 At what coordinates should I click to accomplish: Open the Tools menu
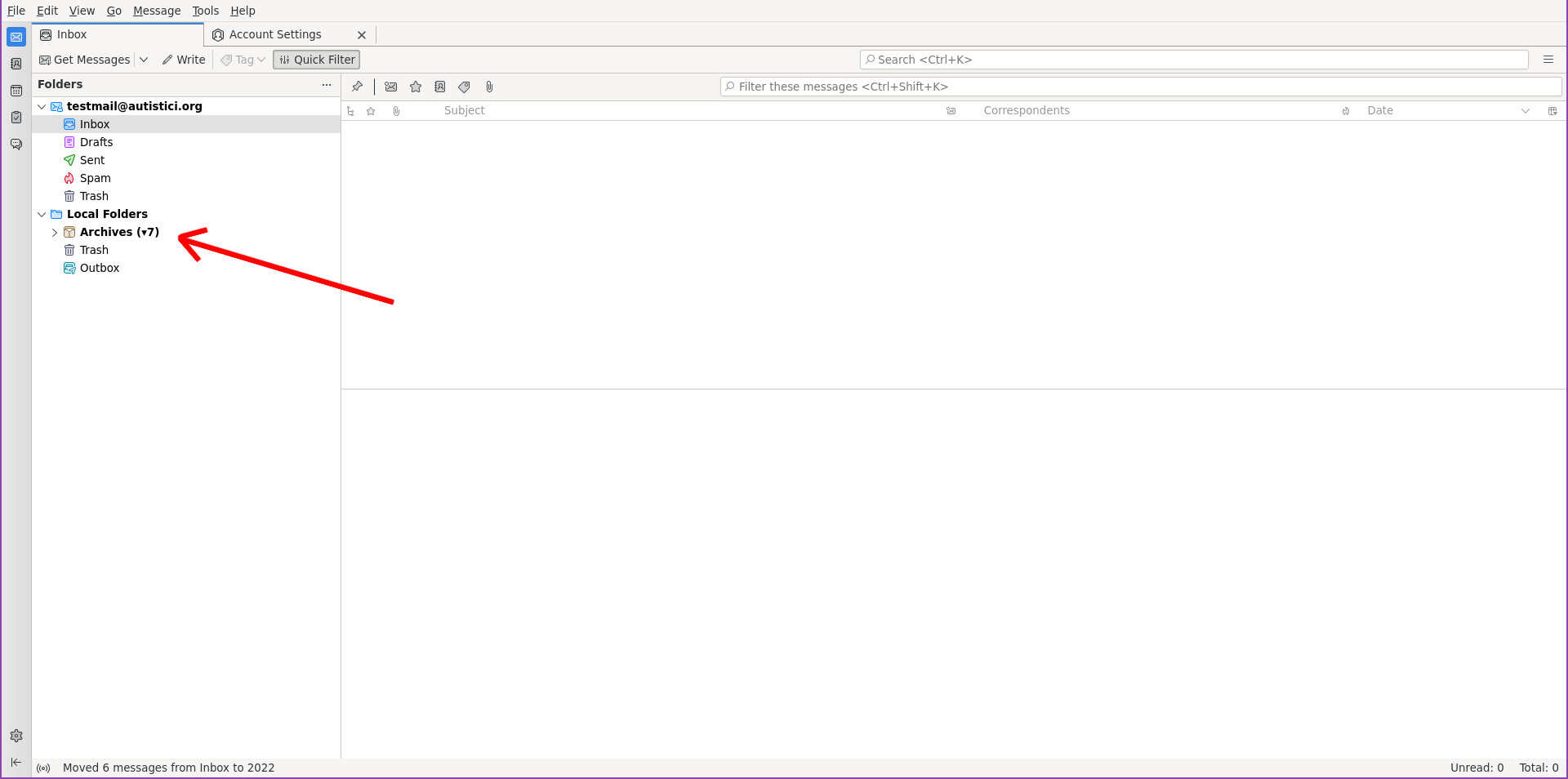[x=205, y=11]
